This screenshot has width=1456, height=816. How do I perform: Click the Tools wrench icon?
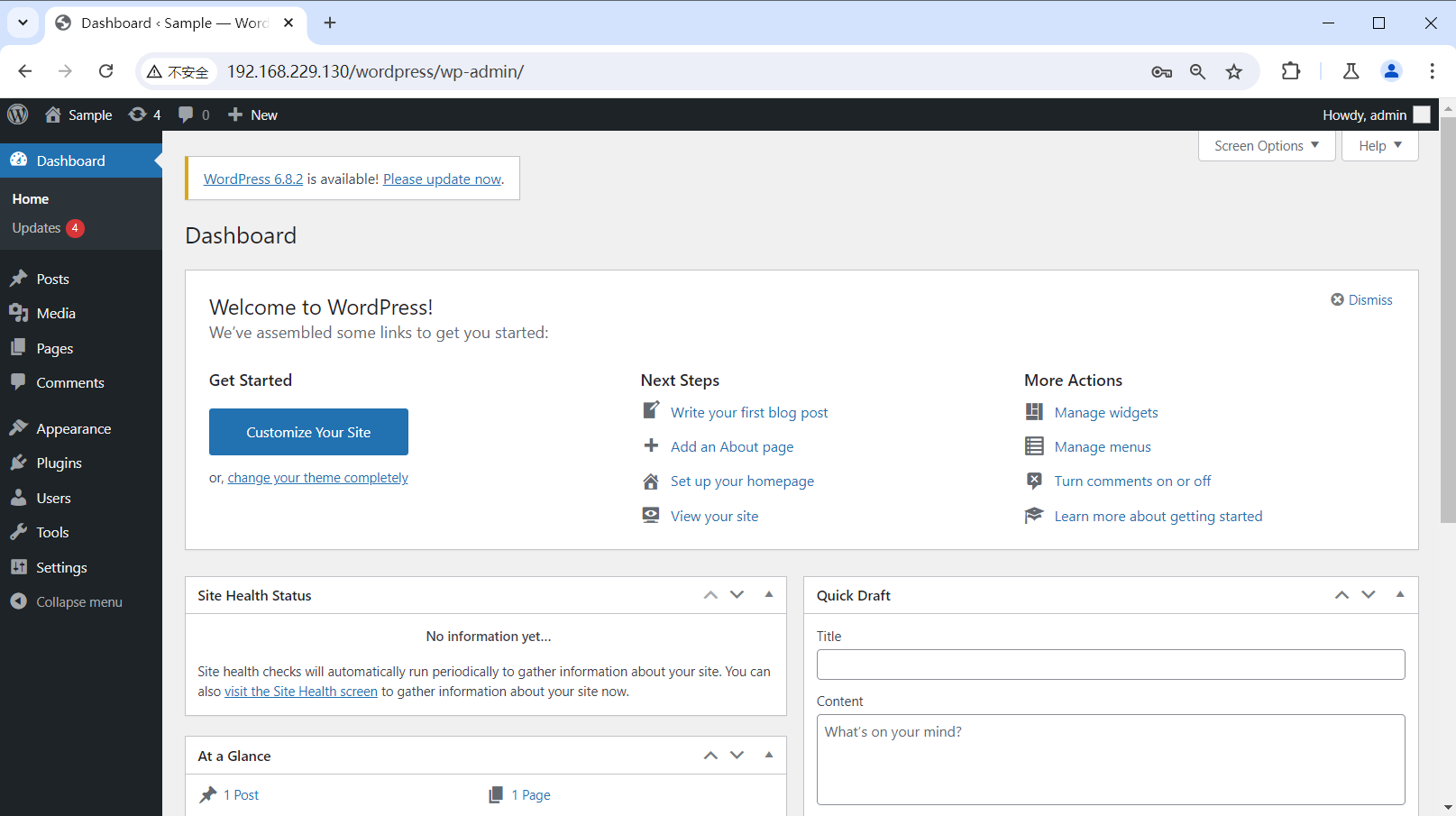(19, 532)
